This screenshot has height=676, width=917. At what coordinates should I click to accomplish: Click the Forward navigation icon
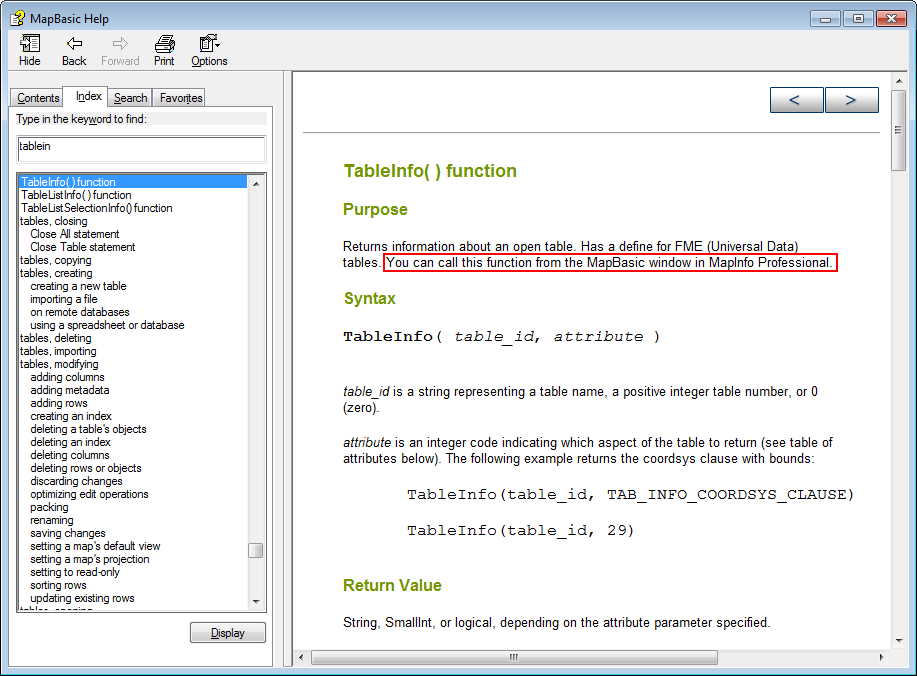(x=119, y=48)
